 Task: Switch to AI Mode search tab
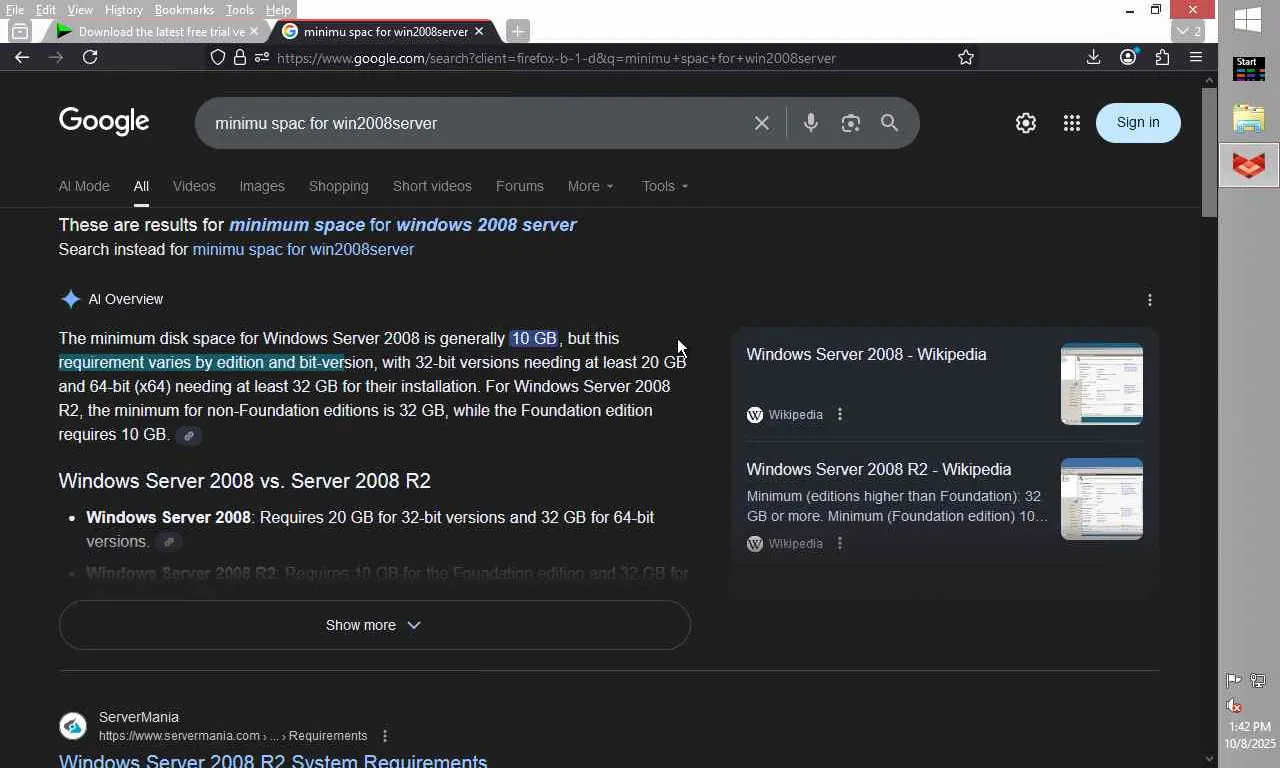click(84, 186)
